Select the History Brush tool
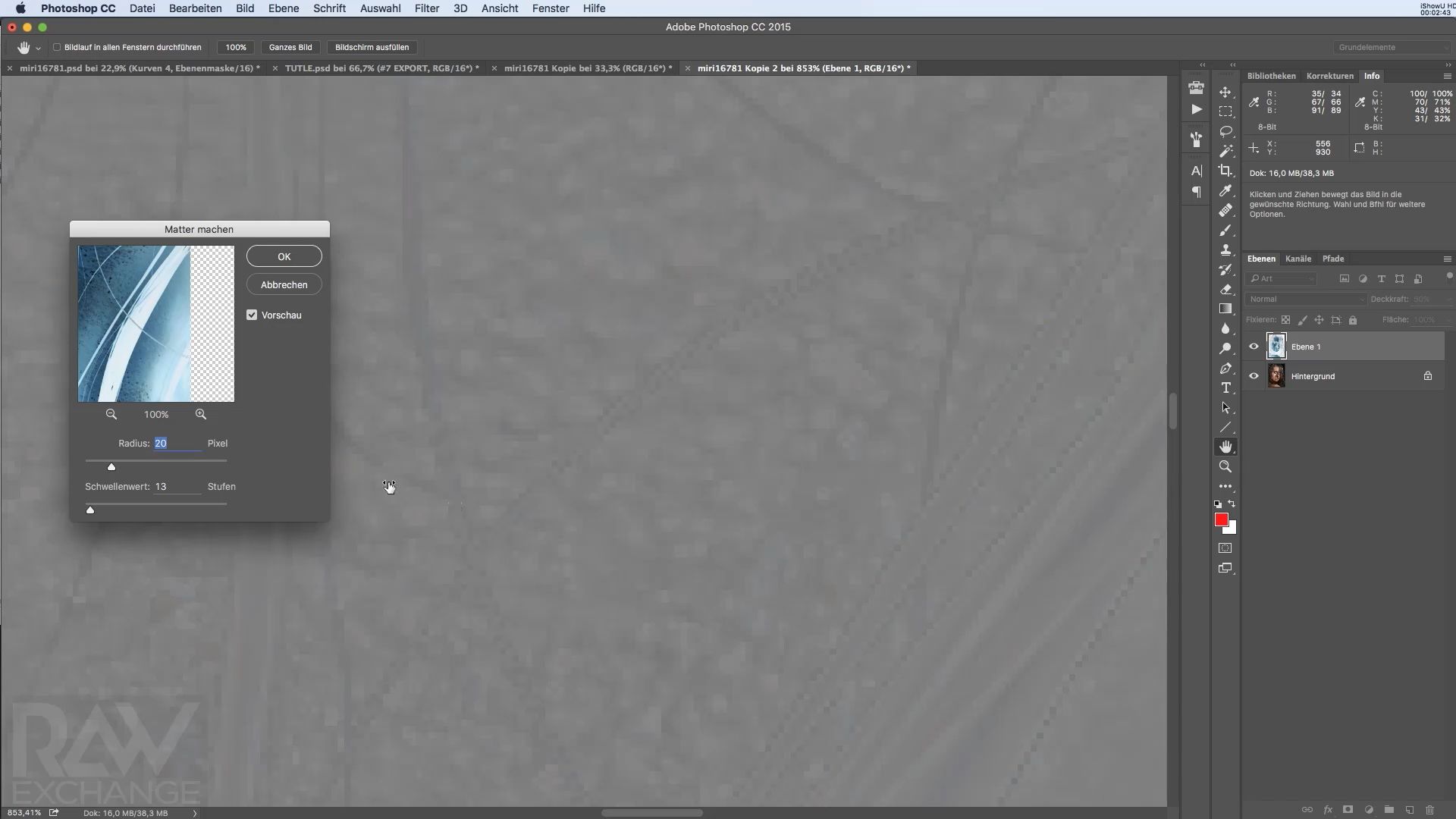1456x819 pixels. (x=1225, y=269)
